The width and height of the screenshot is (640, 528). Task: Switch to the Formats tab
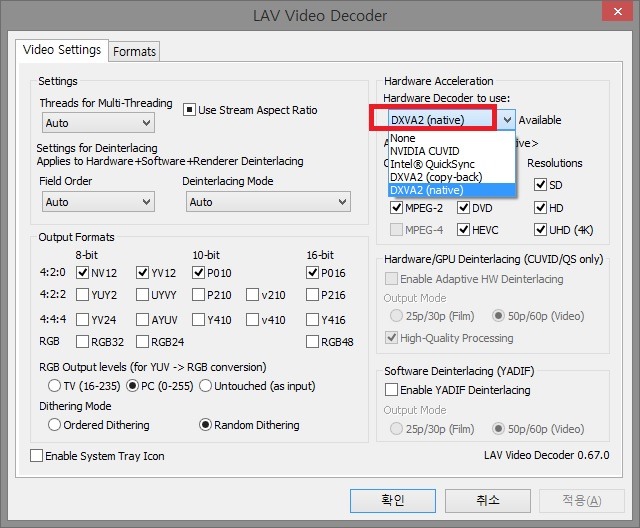(x=134, y=51)
